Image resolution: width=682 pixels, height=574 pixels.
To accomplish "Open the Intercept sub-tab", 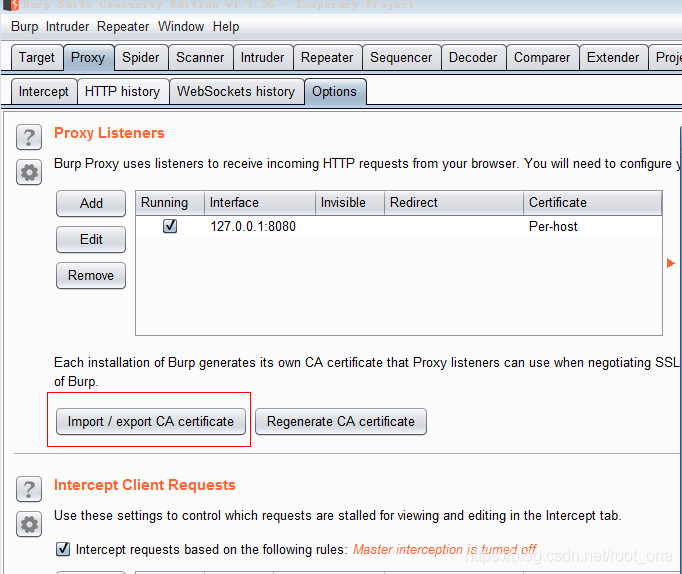I will click(x=43, y=91).
